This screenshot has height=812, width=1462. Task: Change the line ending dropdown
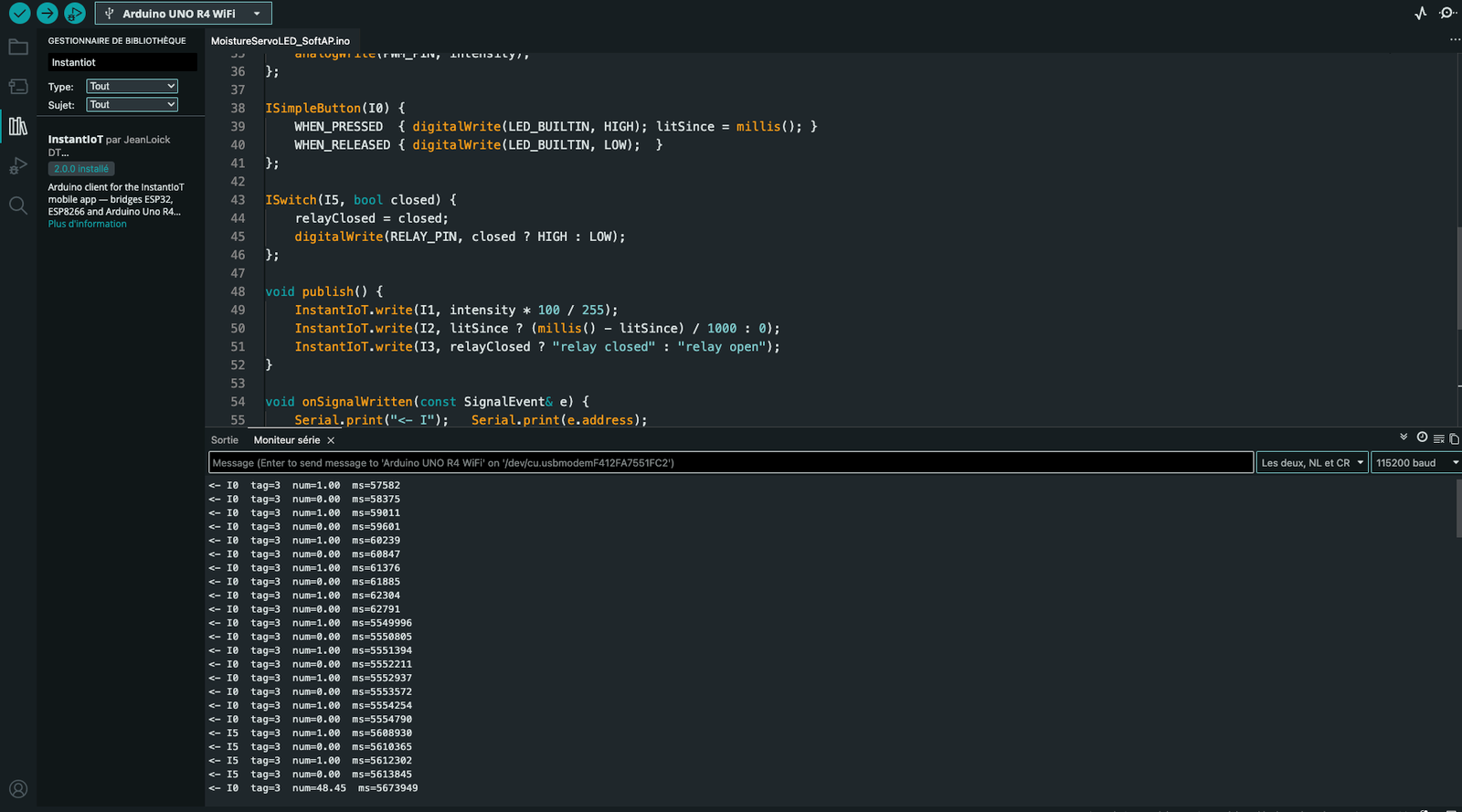click(1312, 463)
